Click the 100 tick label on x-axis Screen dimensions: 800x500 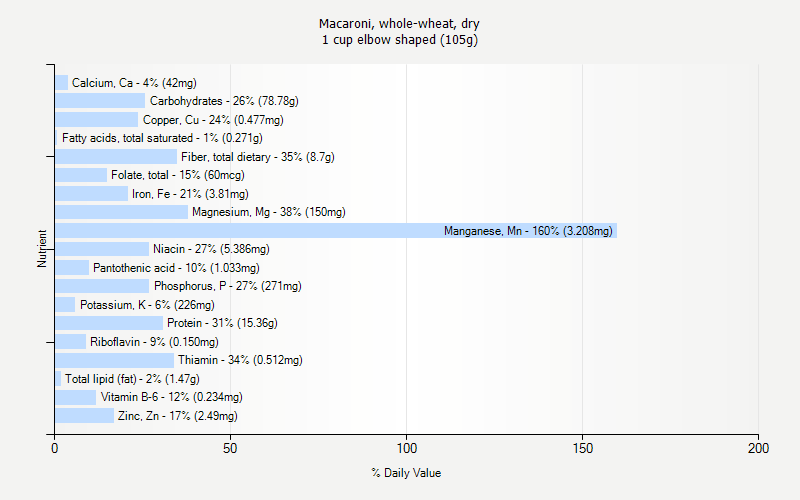(407, 448)
